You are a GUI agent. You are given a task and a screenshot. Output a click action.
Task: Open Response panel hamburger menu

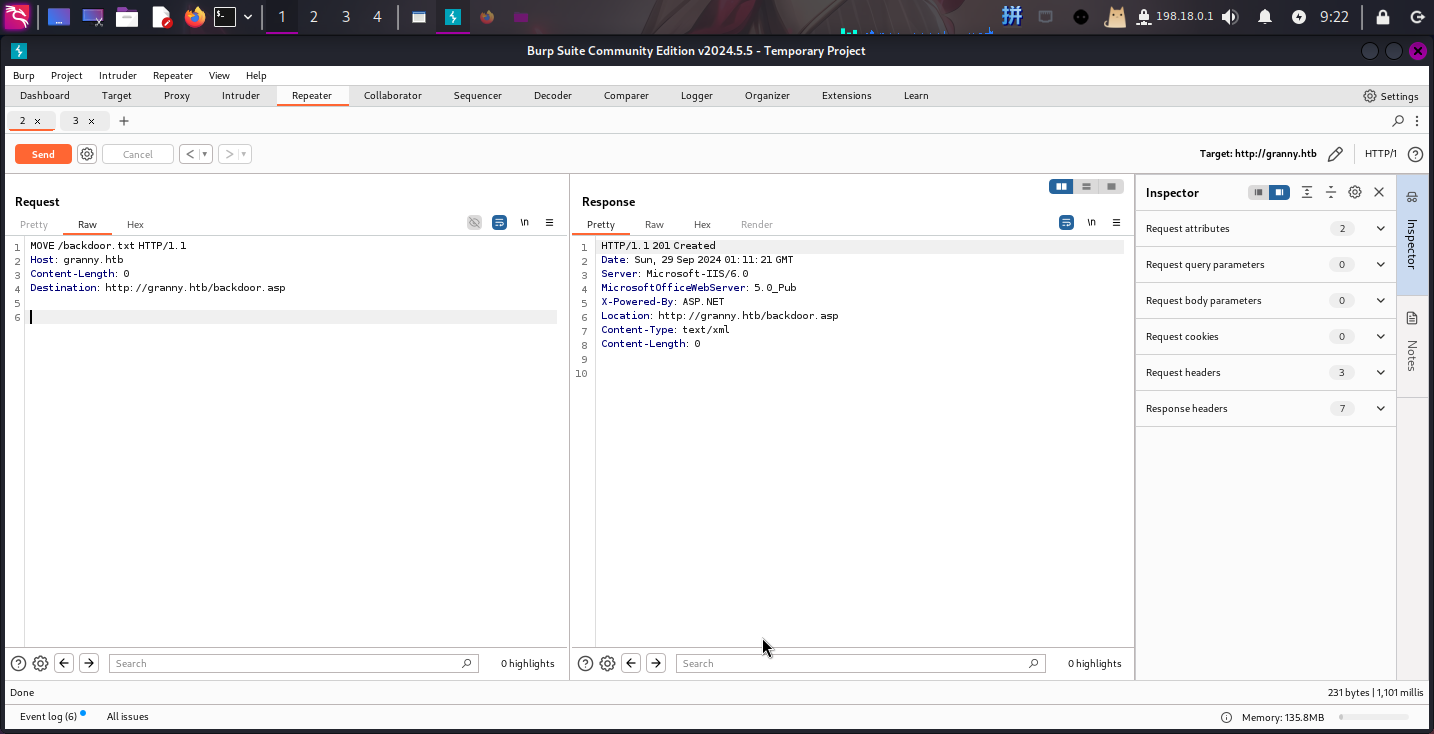[1116, 223]
